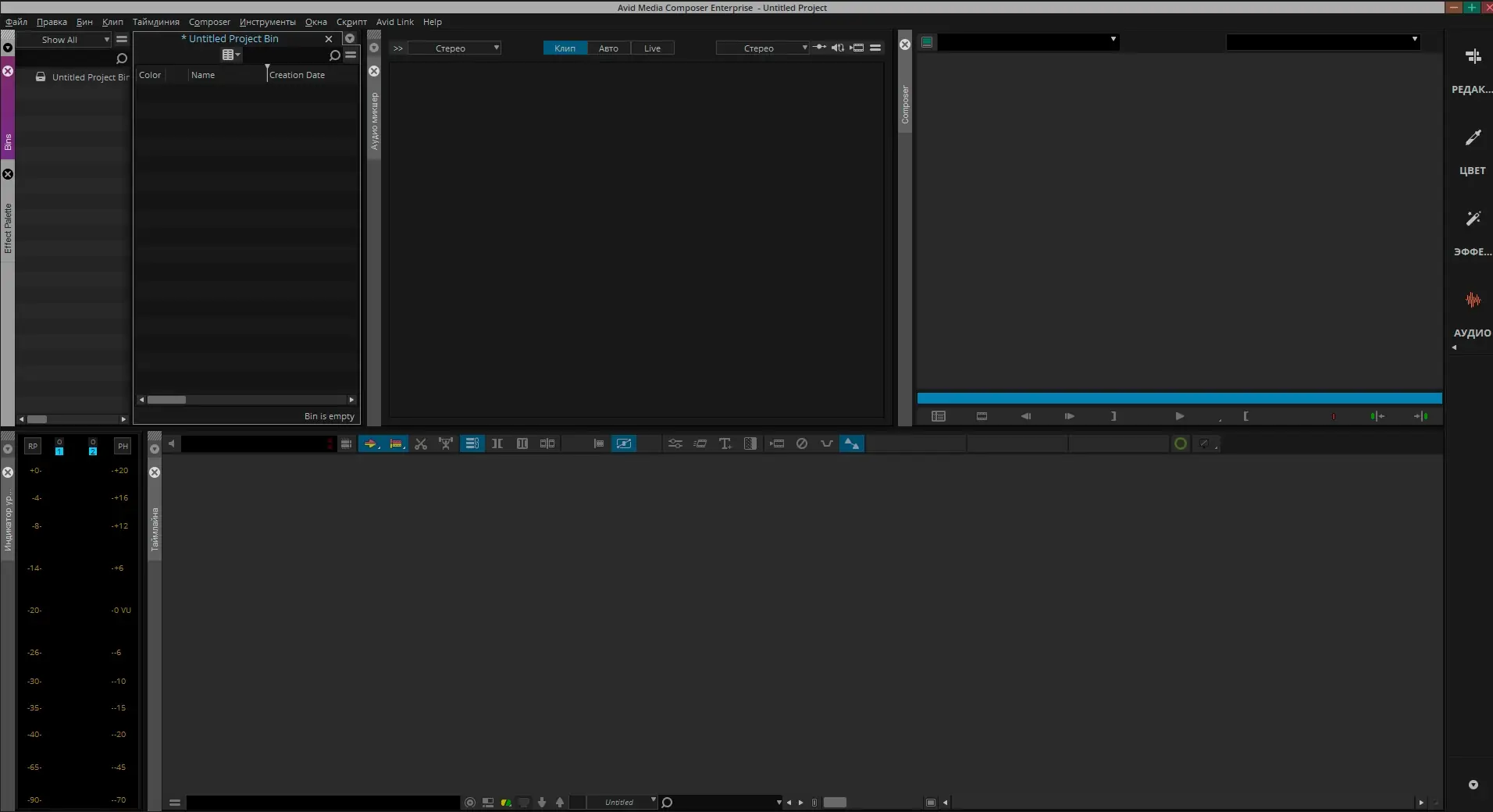Open the Avid Link menu
Screen dimensions: 1493x812
[395, 22]
